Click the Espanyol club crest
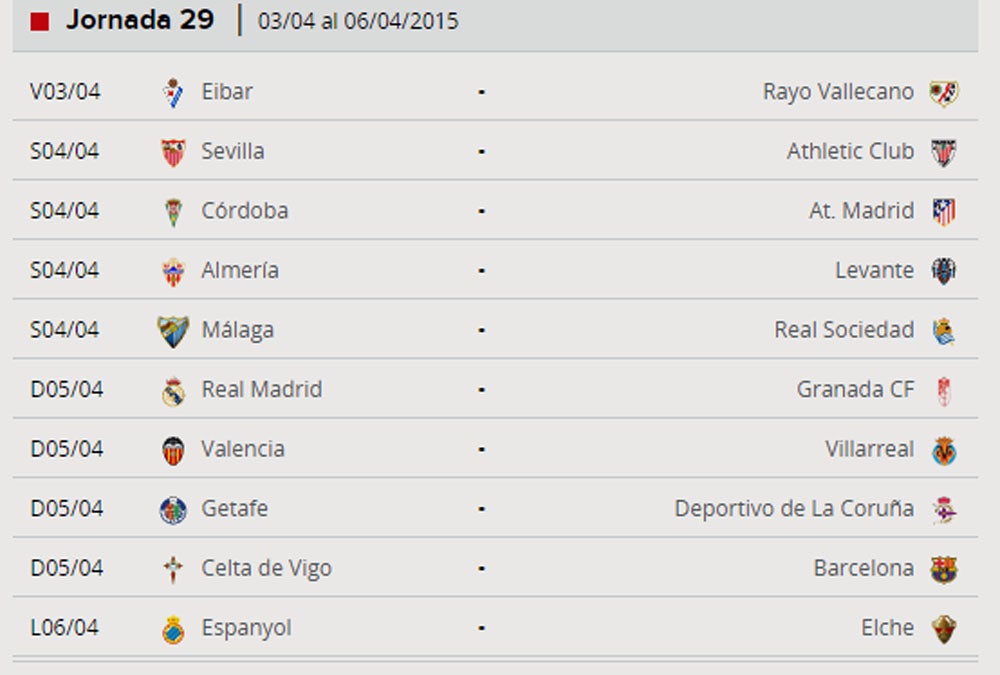Screen dimensions: 1000x675 (174, 629)
